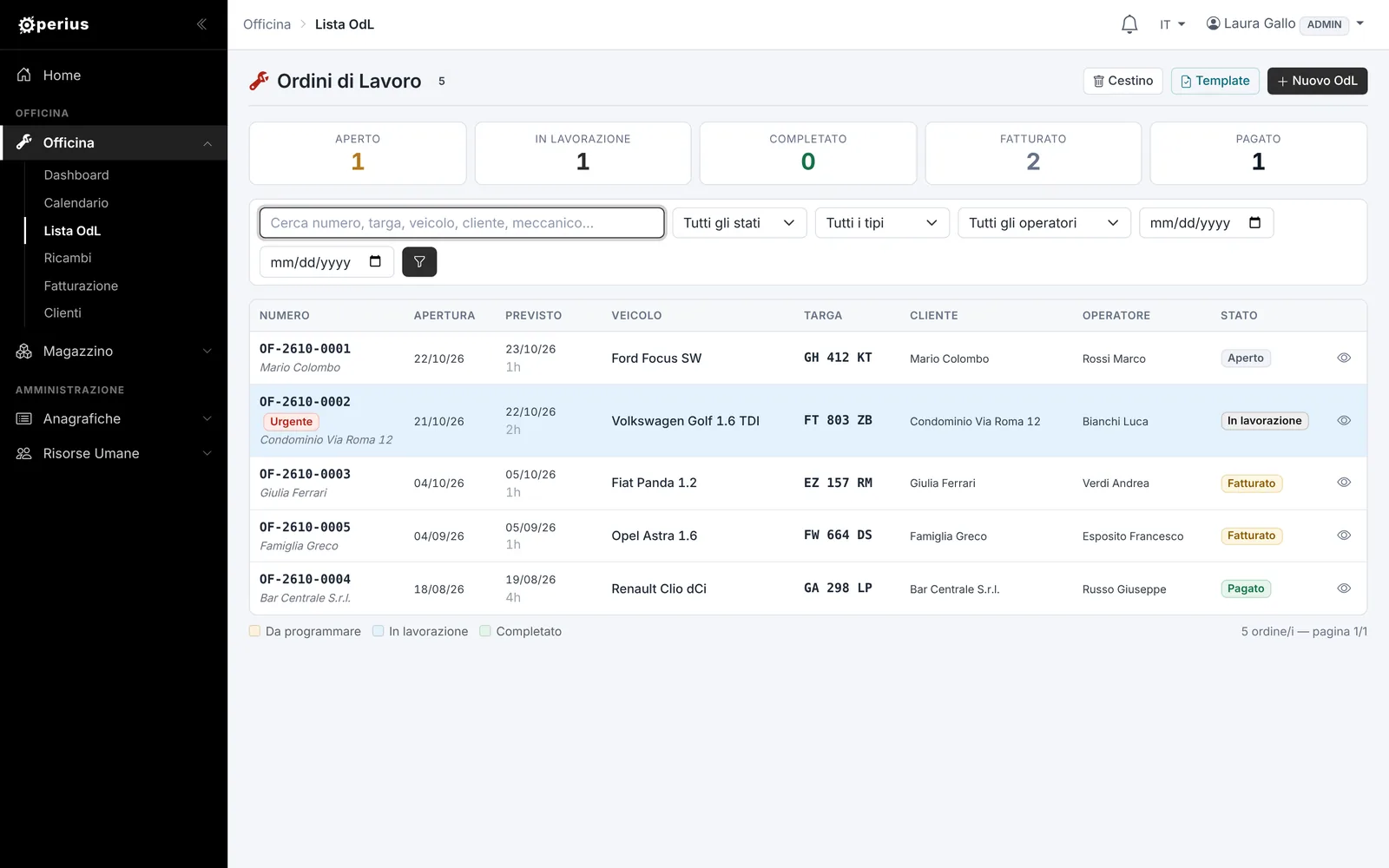Filter by the In Lavorazione status card
The height and width of the screenshot is (868, 1389).
pos(583,153)
